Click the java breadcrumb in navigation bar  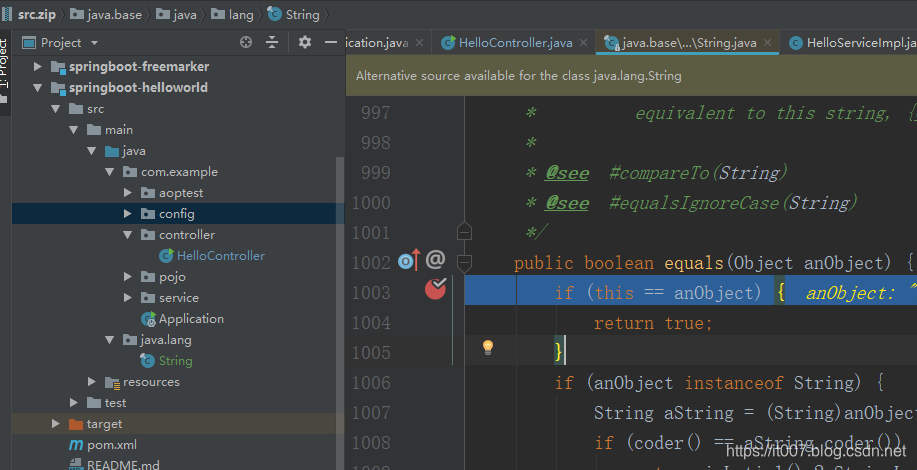(x=177, y=15)
